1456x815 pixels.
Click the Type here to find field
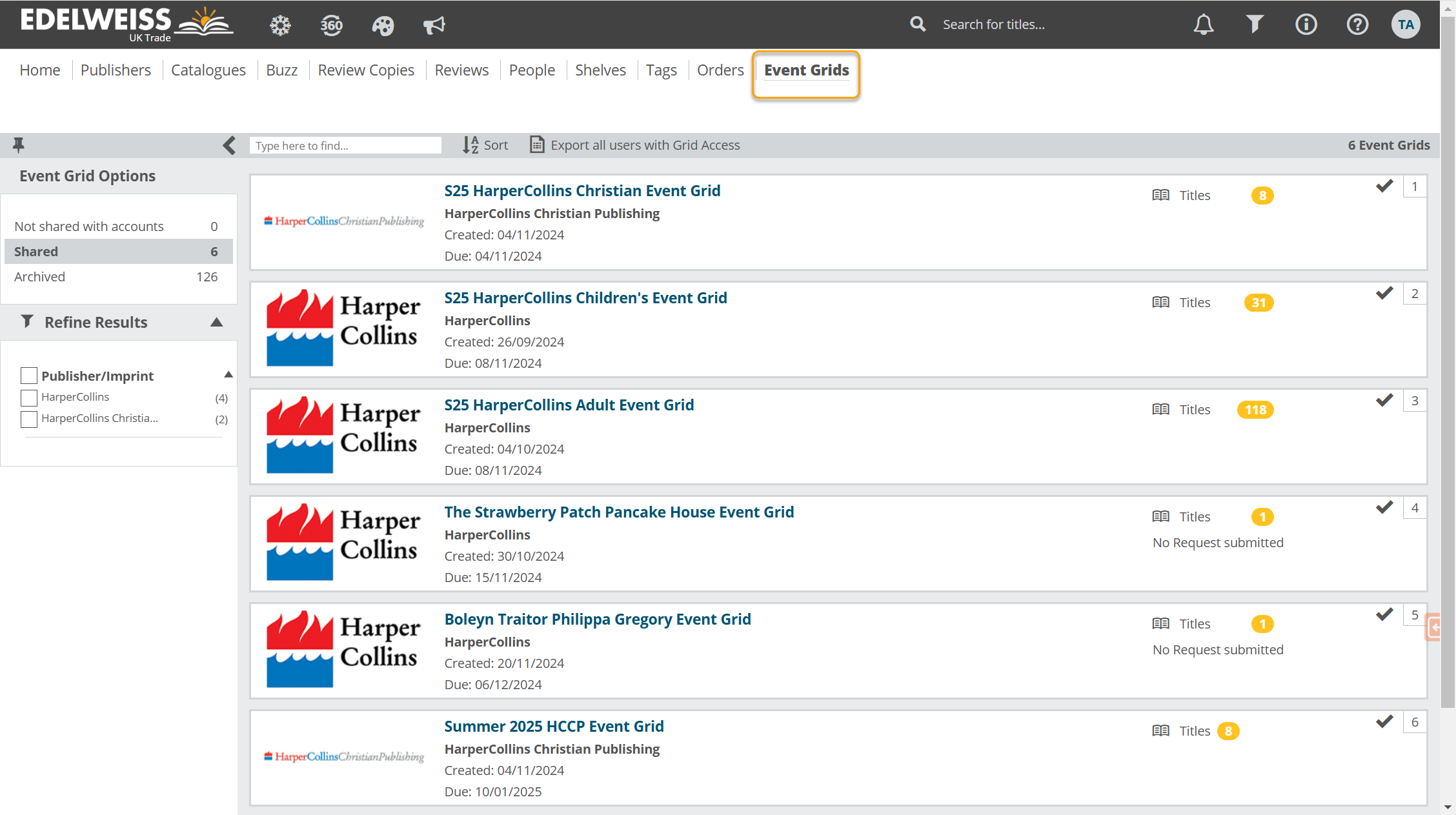(x=345, y=145)
